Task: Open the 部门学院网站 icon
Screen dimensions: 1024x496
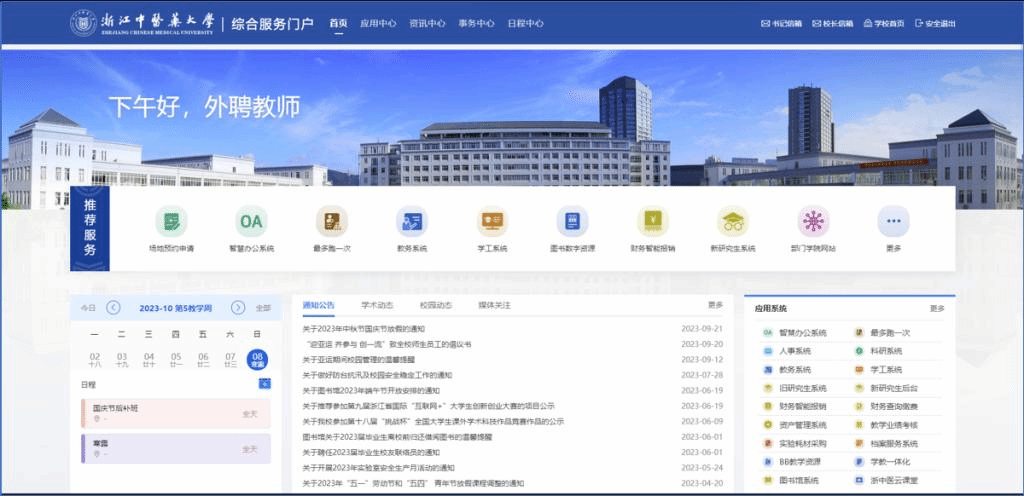Action: (x=812, y=221)
